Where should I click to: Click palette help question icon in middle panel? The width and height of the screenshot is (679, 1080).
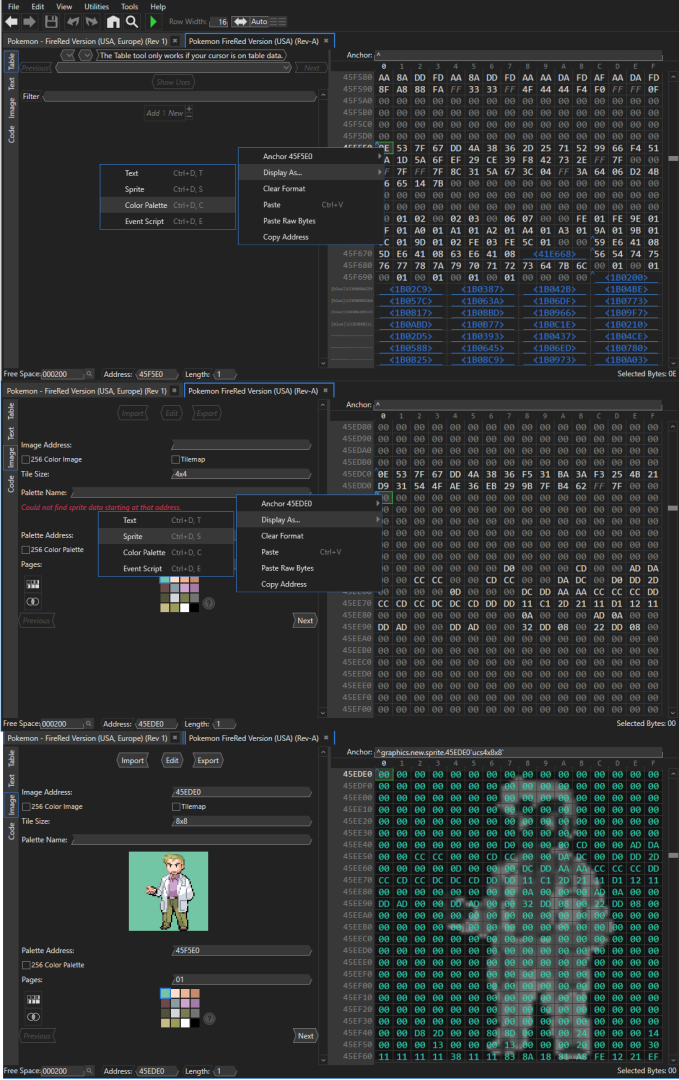(x=209, y=603)
